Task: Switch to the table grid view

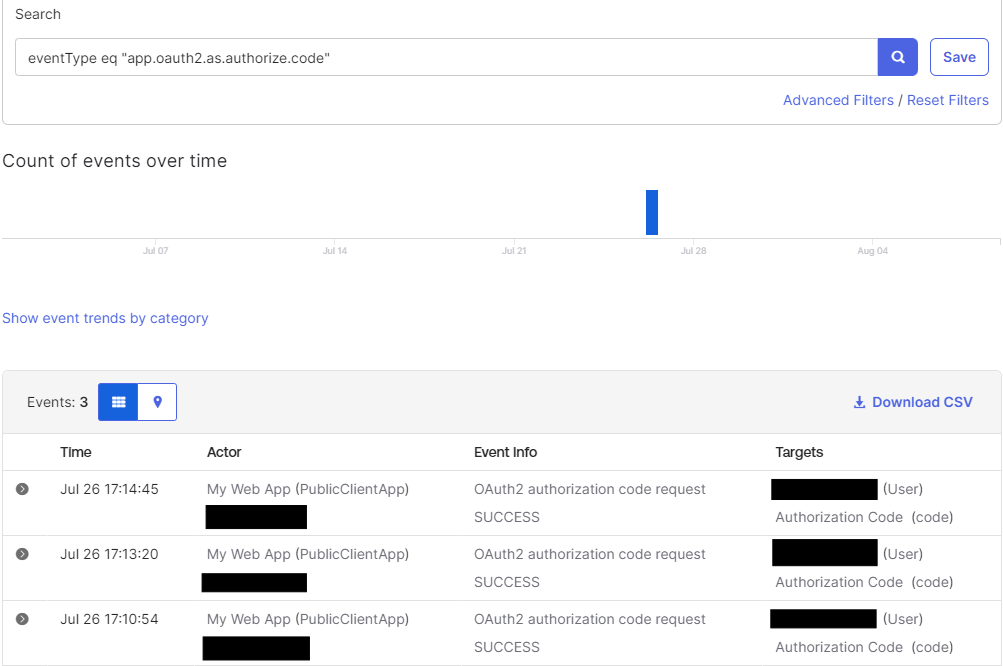Action: (x=118, y=402)
